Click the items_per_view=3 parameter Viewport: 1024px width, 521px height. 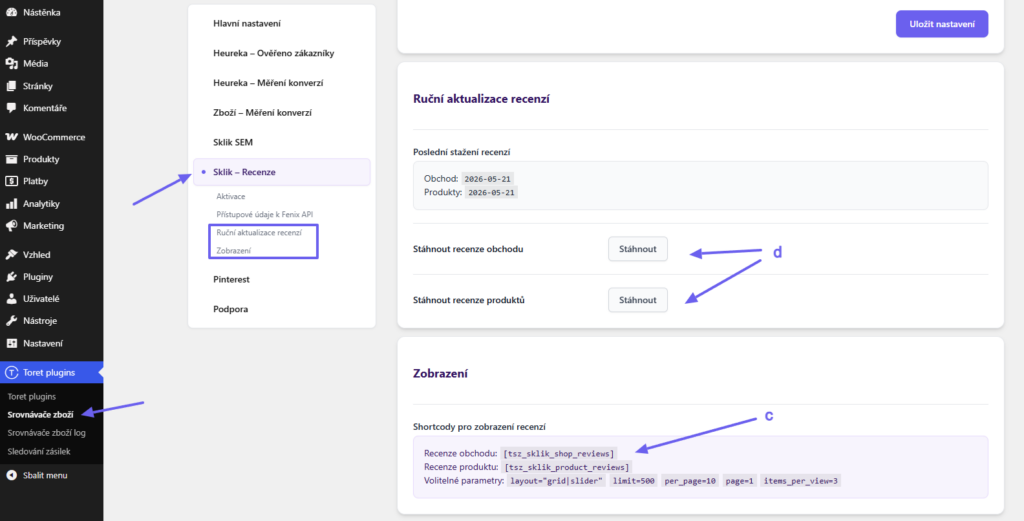click(x=801, y=481)
